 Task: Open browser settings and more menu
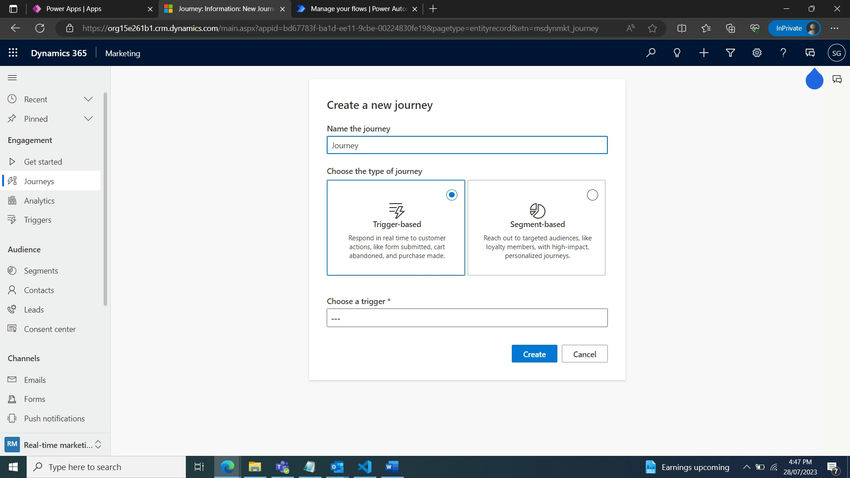click(x=834, y=28)
